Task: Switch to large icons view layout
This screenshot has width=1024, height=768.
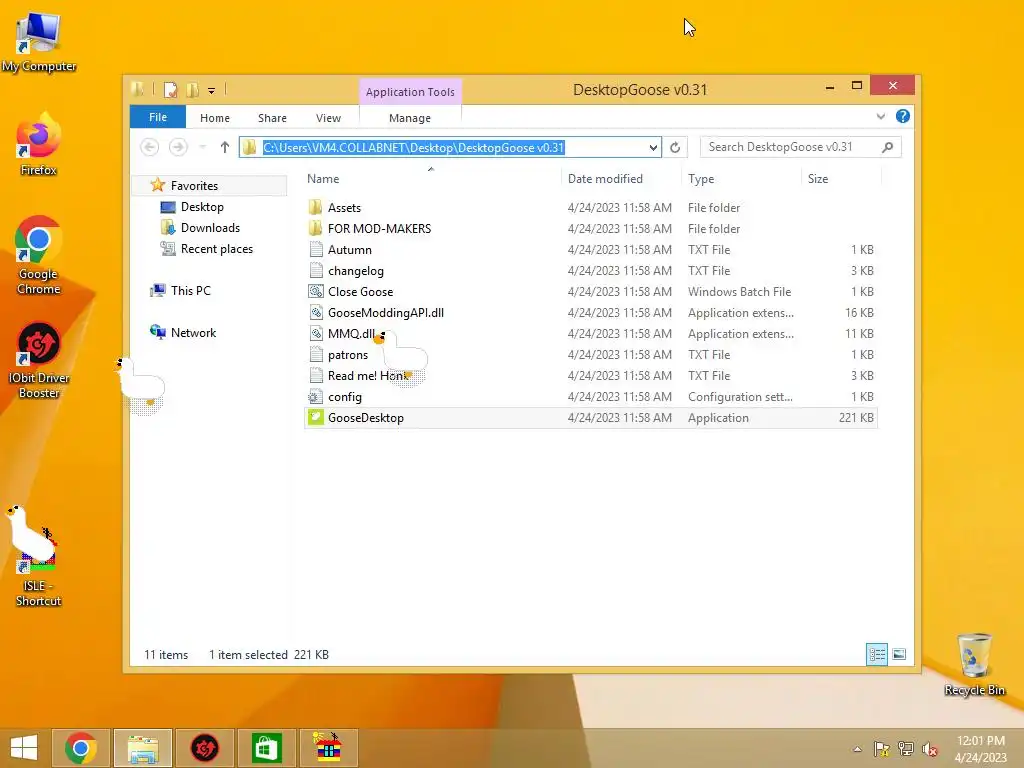Action: pyautogui.click(x=899, y=654)
